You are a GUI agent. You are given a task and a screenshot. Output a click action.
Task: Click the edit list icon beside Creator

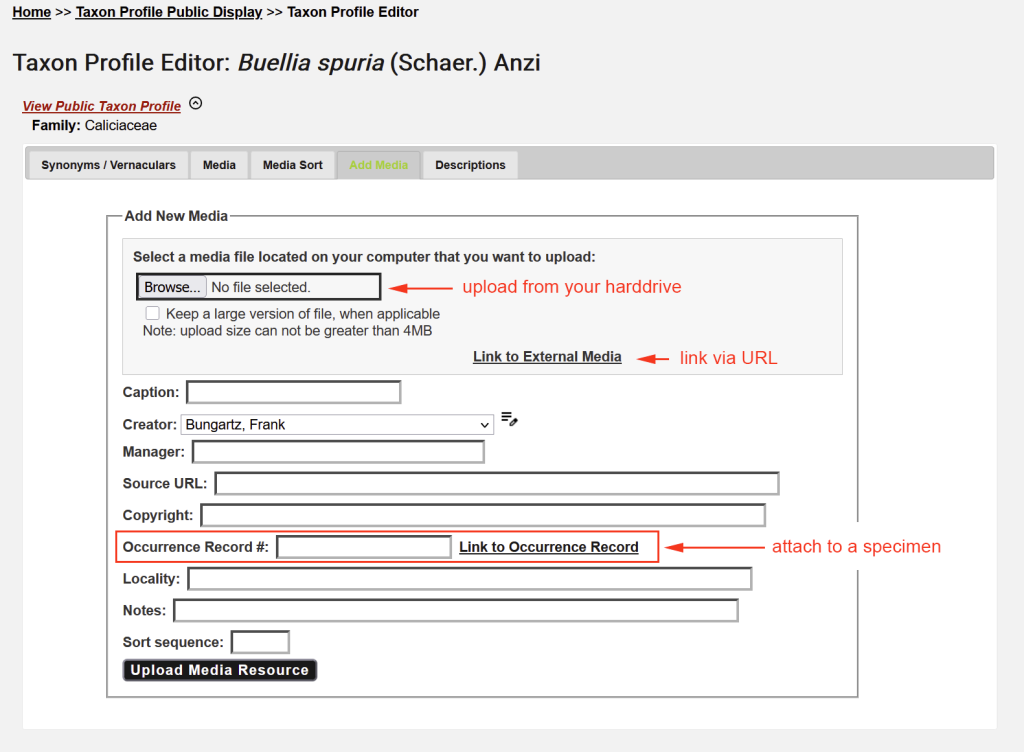coord(509,419)
